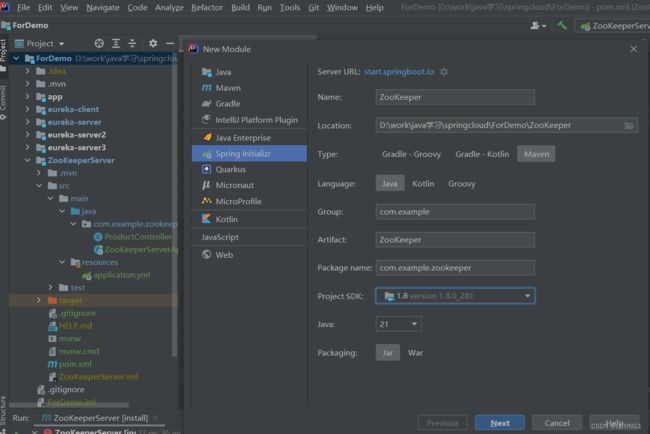
Task: Collapse the resources folder
Action: 62,262
